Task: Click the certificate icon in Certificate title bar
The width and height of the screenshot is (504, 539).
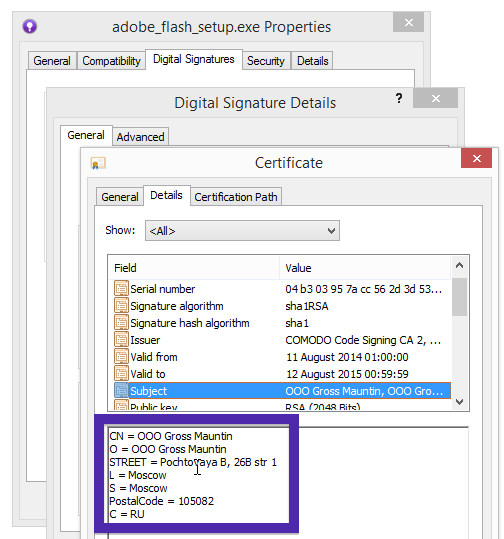Action: (98, 163)
